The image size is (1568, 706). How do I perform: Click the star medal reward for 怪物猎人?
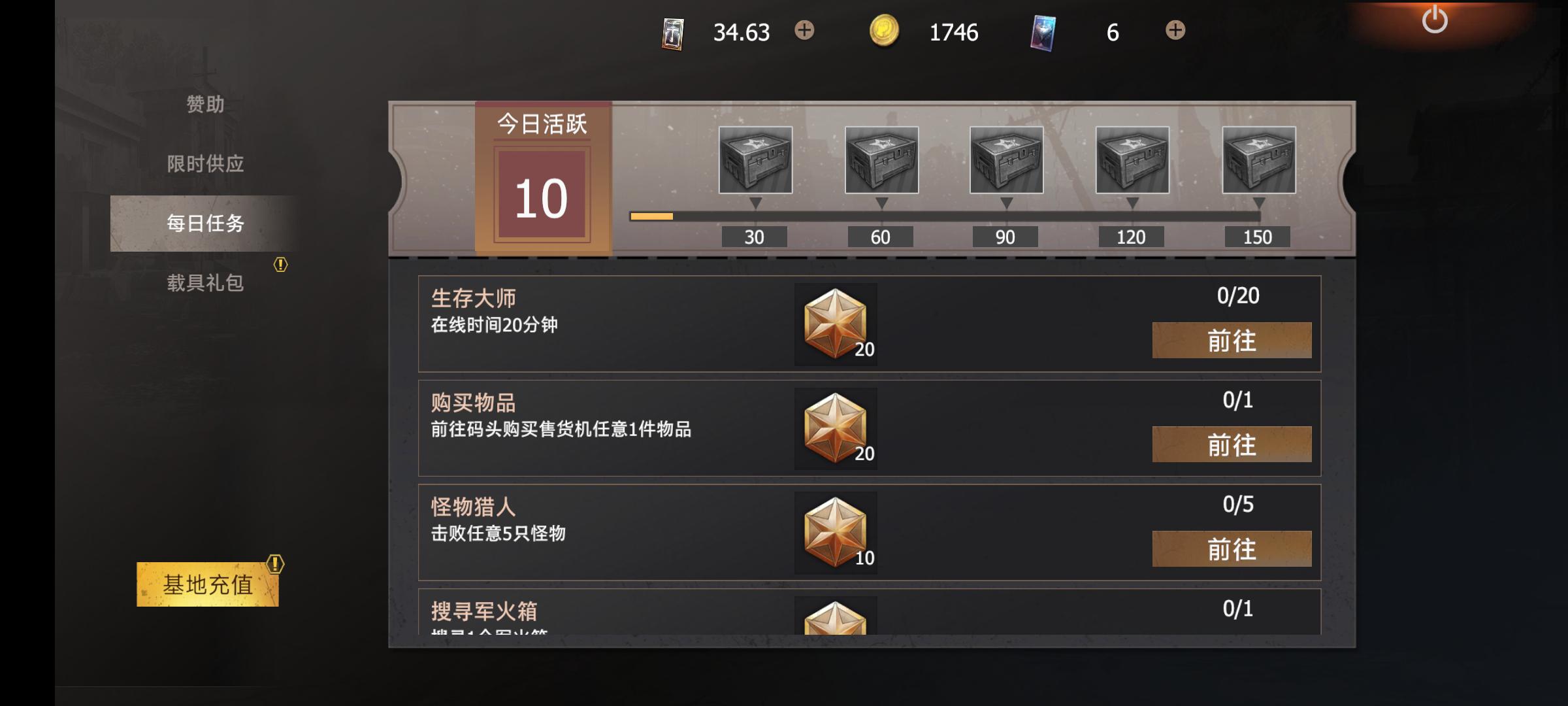point(836,533)
